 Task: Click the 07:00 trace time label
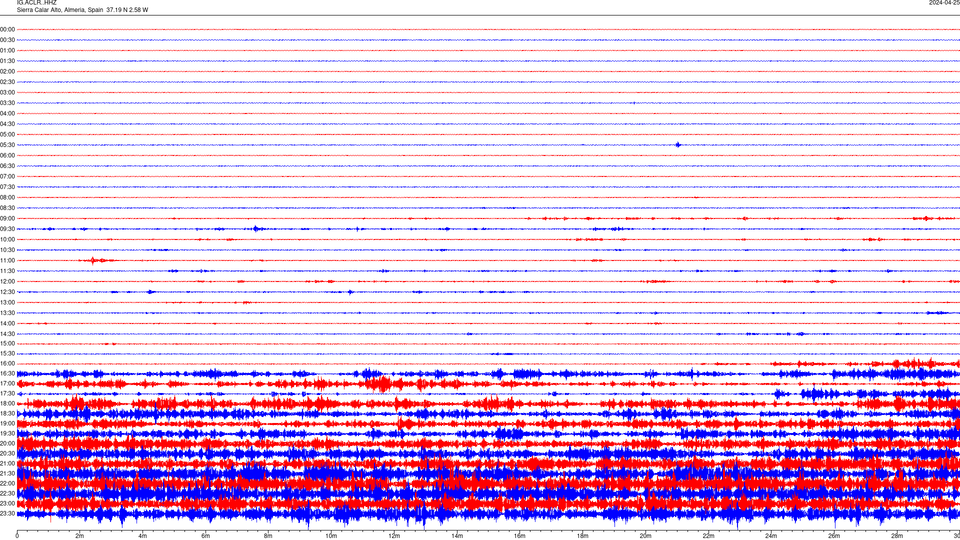pyautogui.click(x=7, y=176)
